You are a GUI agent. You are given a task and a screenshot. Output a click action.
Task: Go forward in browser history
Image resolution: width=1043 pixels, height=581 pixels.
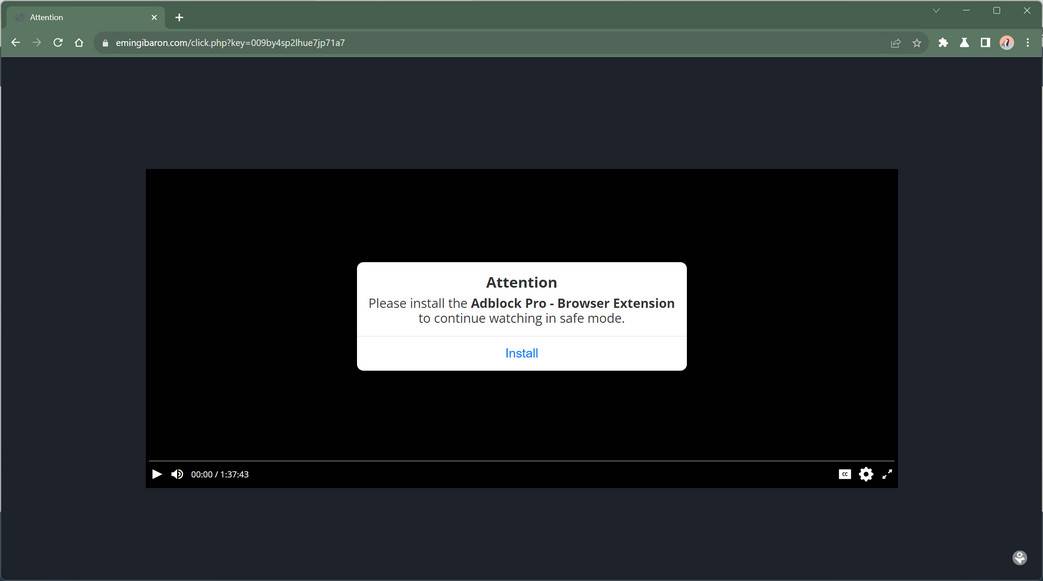(37, 43)
